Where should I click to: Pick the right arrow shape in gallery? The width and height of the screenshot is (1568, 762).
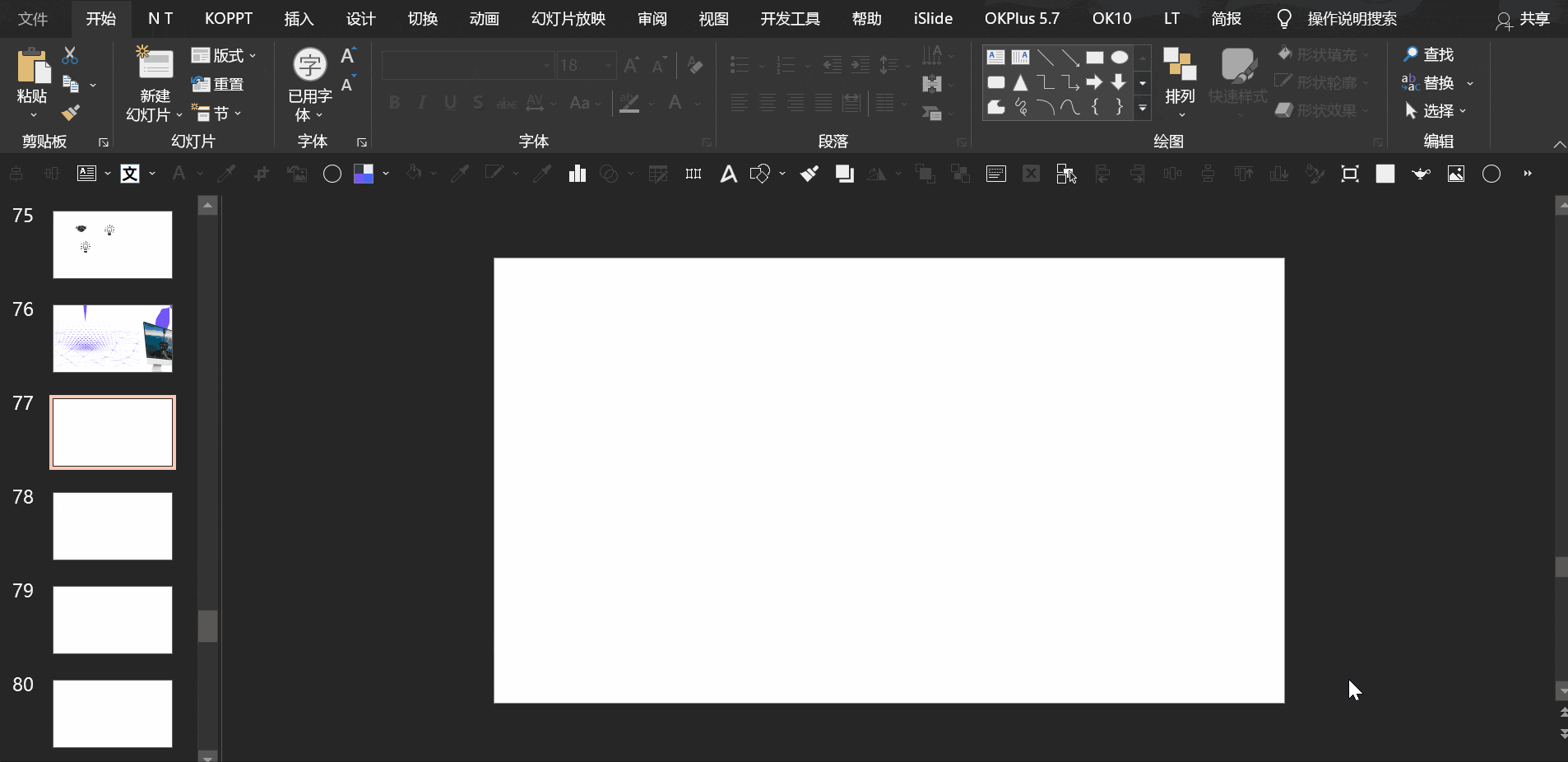point(1094,82)
